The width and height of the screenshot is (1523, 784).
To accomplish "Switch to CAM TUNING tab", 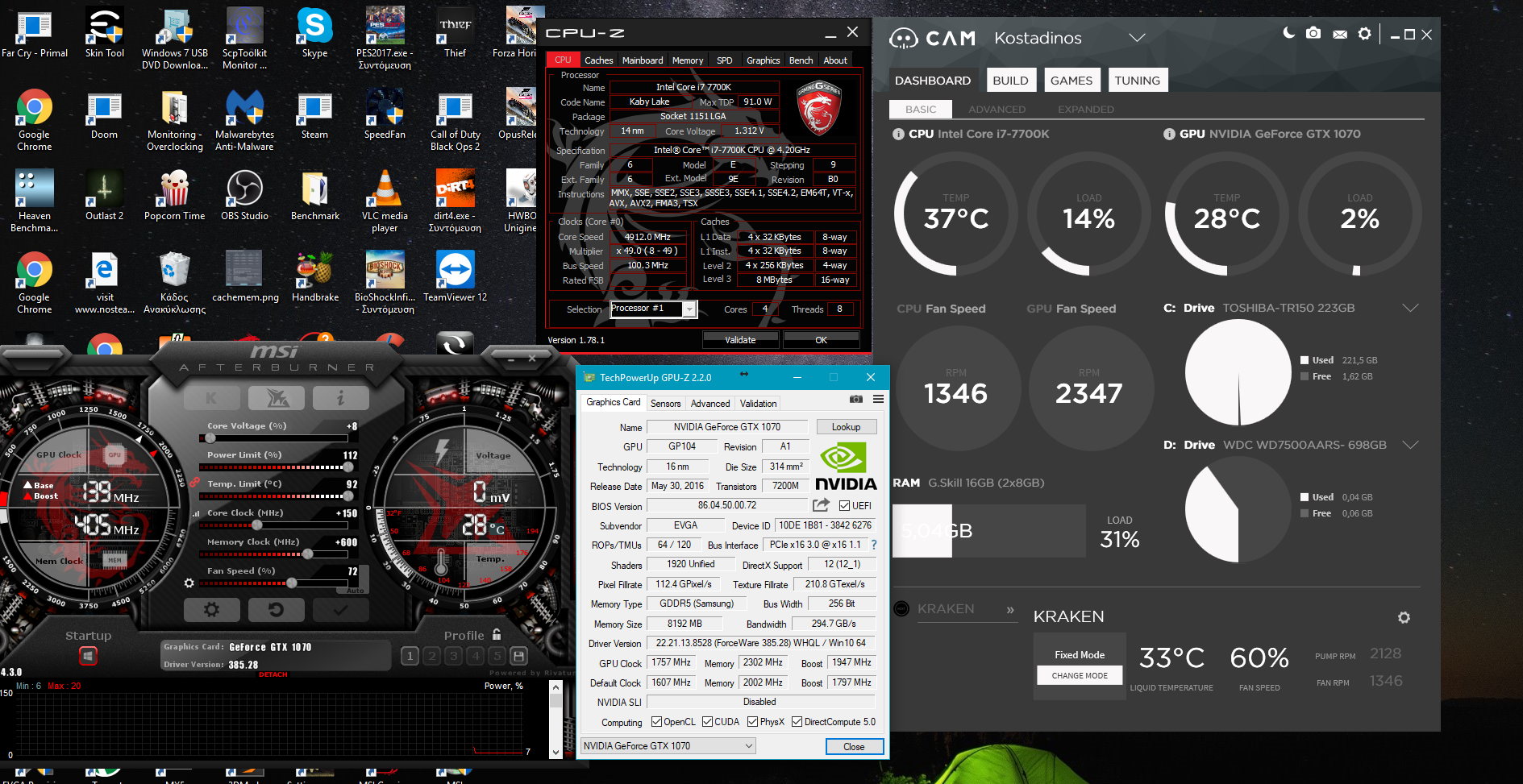I will [x=1137, y=80].
